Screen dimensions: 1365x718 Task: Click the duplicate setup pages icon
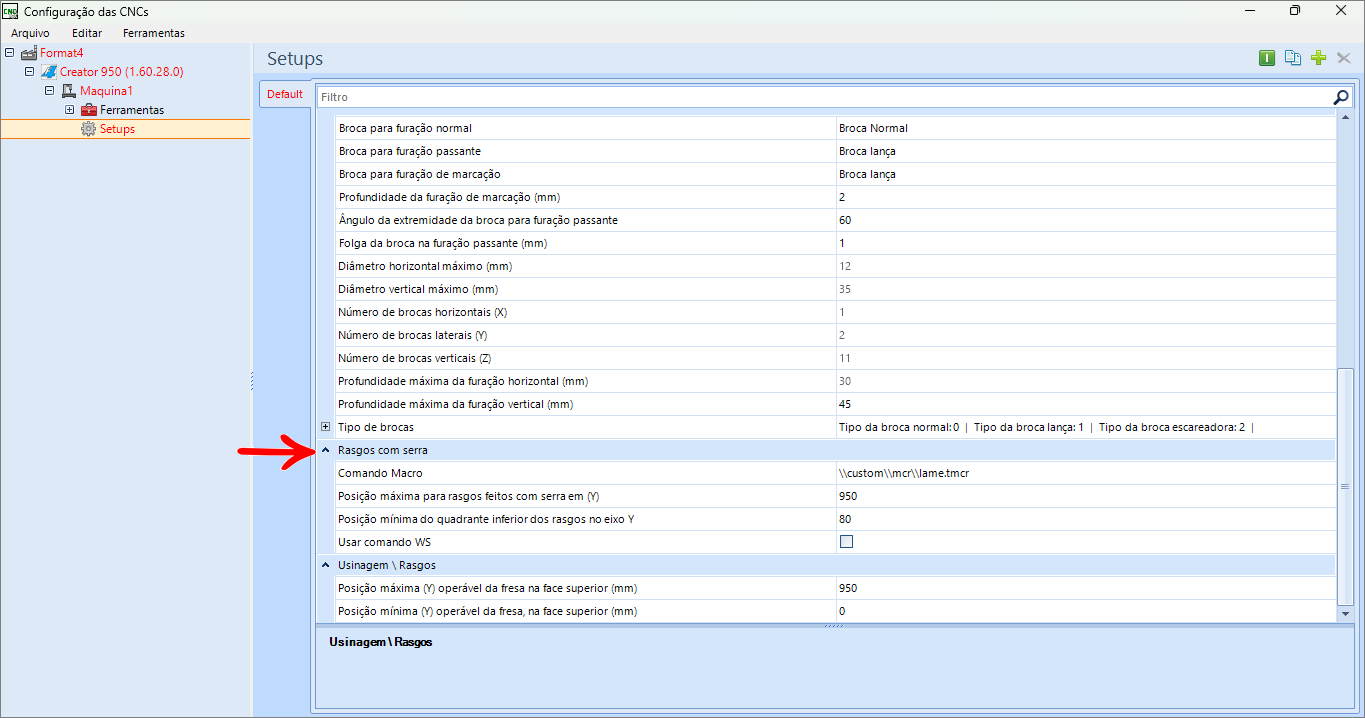pyautogui.click(x=1293, y=58)
